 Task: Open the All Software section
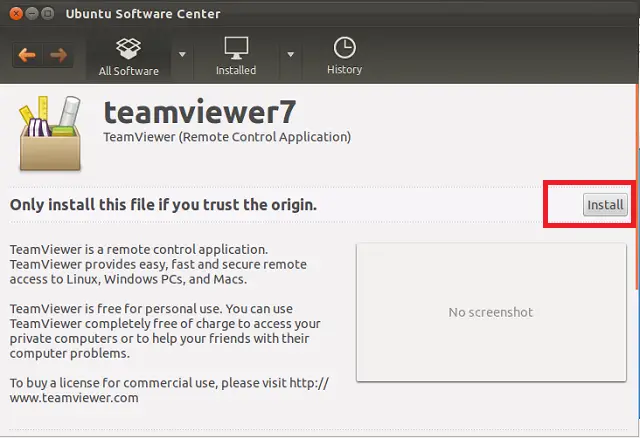tap(129, 57)
